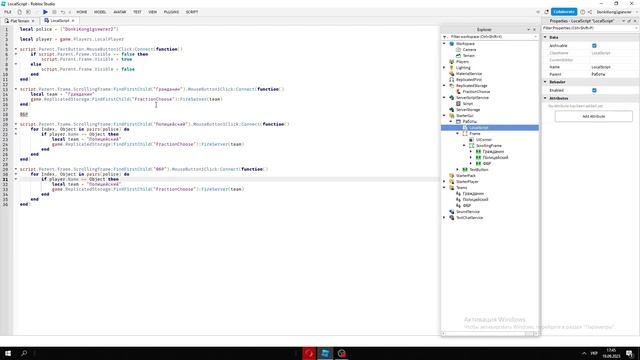Screen dimensions: 640x360
Task: Click the Stop playtest button
Action: pyautogui.click(x=54, y=12)
